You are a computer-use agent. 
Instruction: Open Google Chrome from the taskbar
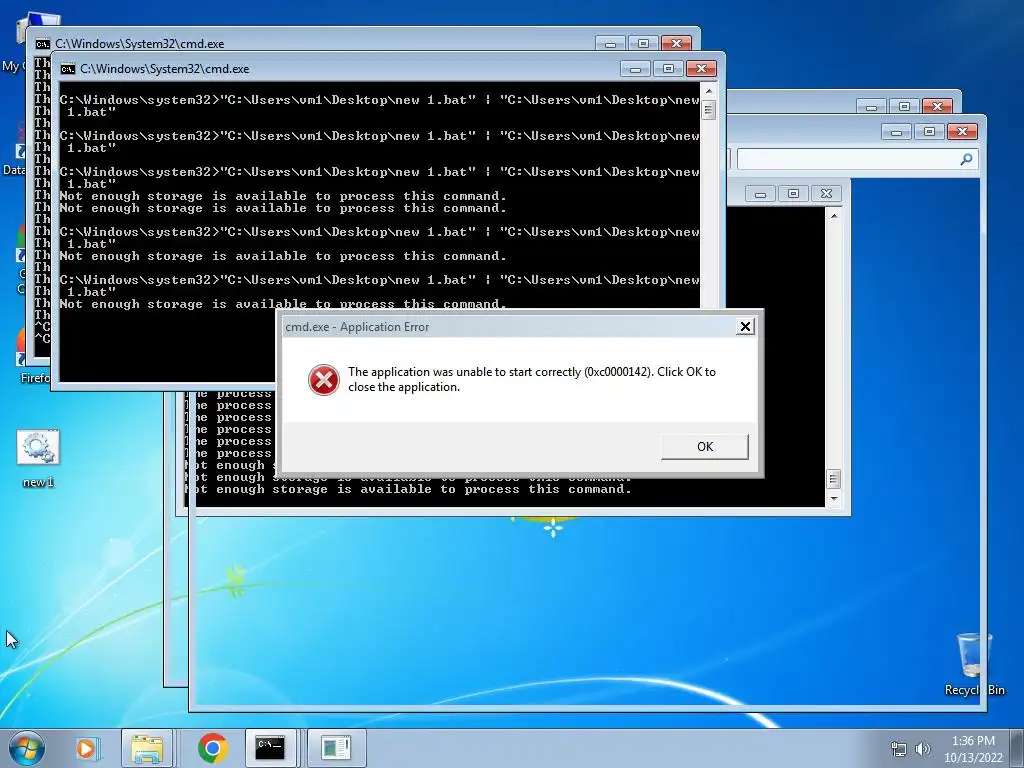click(212, 748)
